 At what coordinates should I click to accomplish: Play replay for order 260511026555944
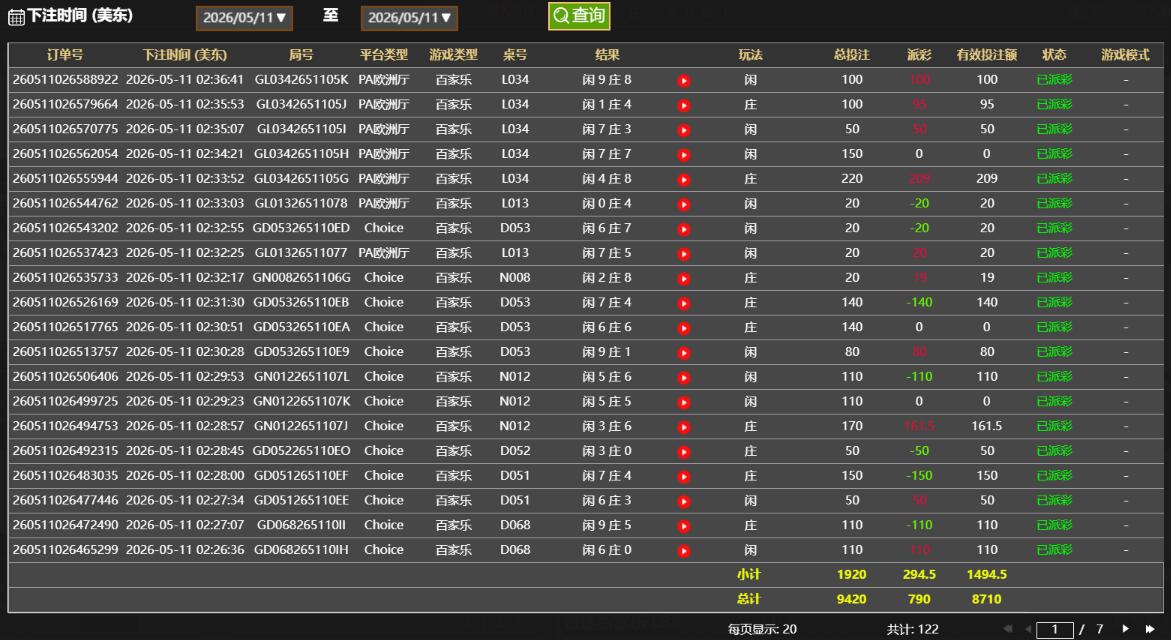pyautogui.click(x=683, y=179)
